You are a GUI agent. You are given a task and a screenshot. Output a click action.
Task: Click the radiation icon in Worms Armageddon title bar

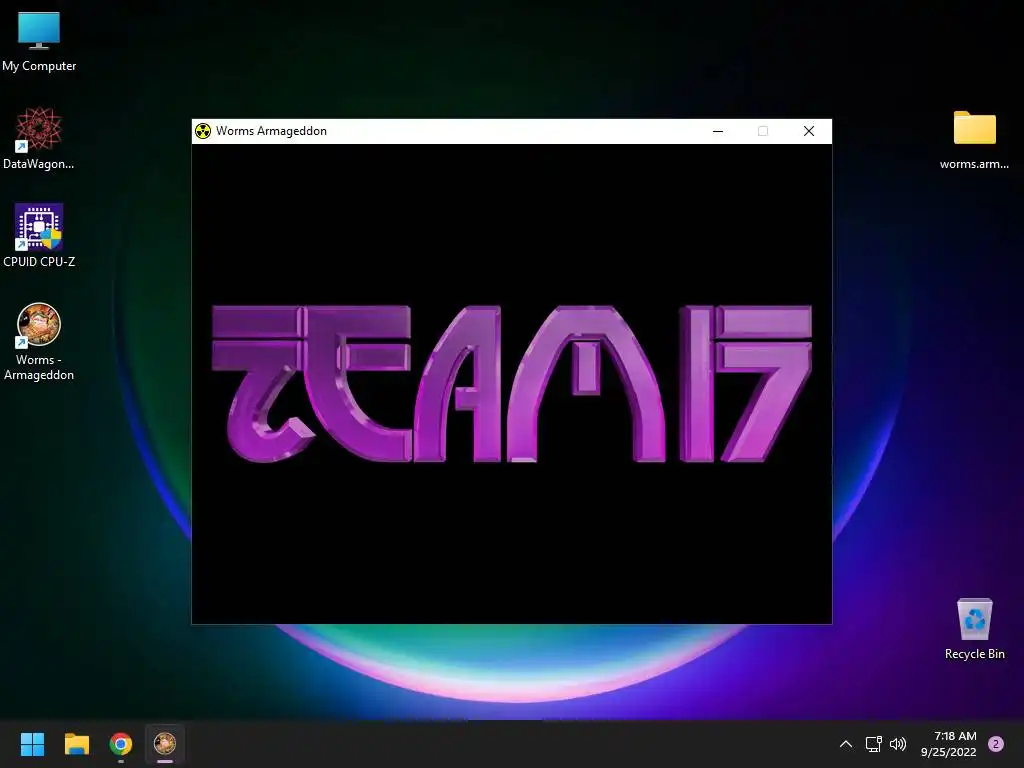coord(203,131)
